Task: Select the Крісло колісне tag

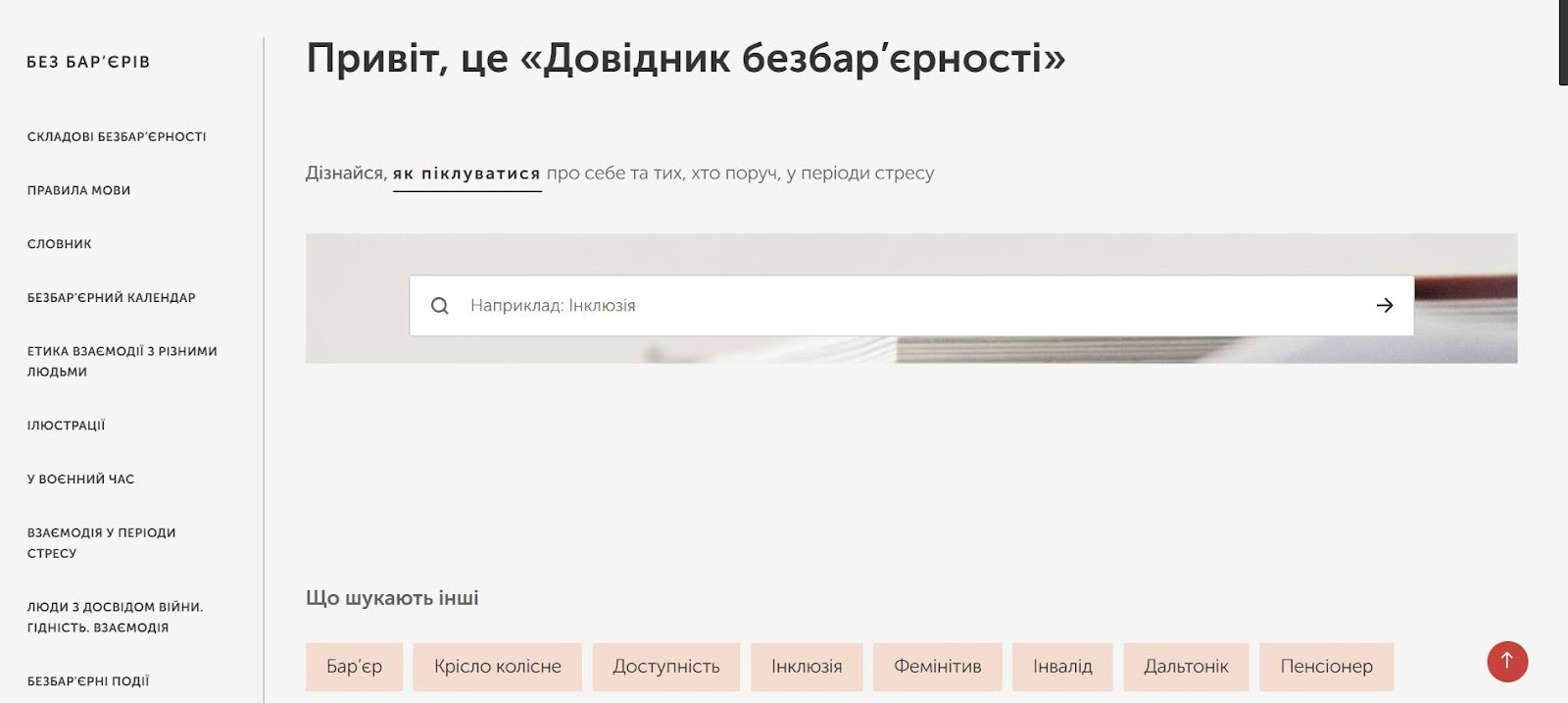Action: [498, 667]
